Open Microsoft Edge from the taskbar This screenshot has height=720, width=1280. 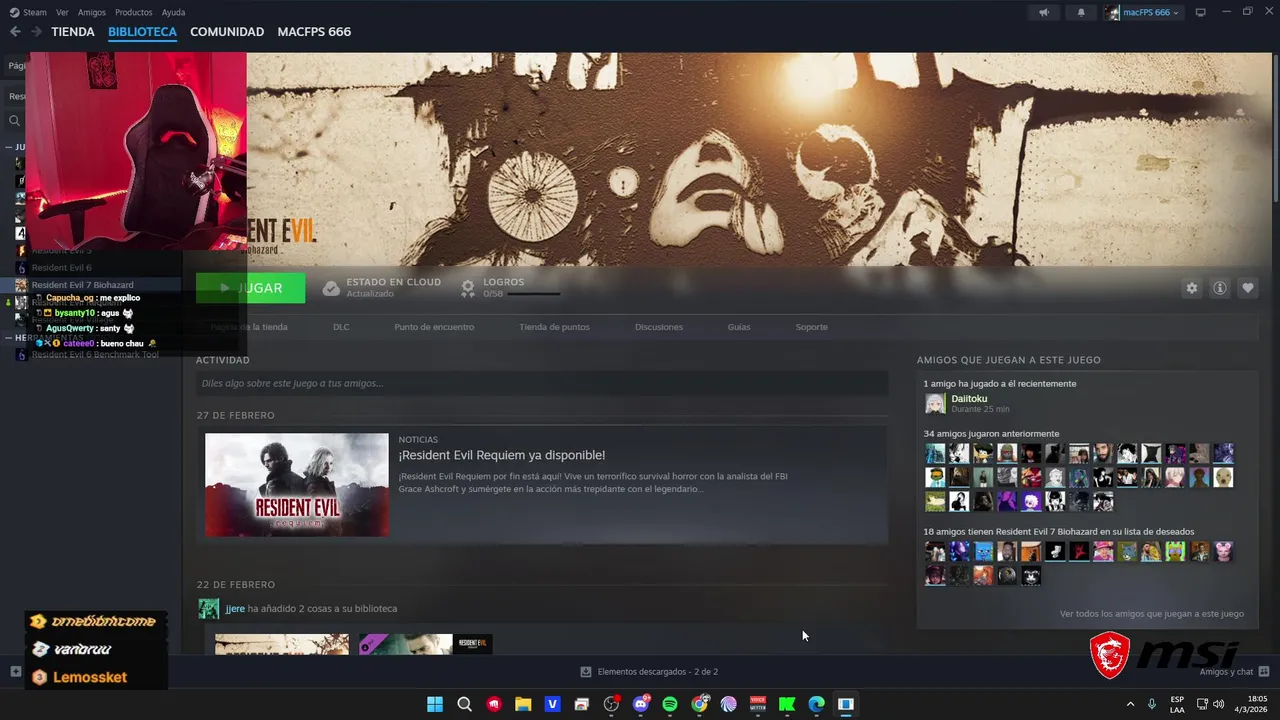click(x=816, y=704)
